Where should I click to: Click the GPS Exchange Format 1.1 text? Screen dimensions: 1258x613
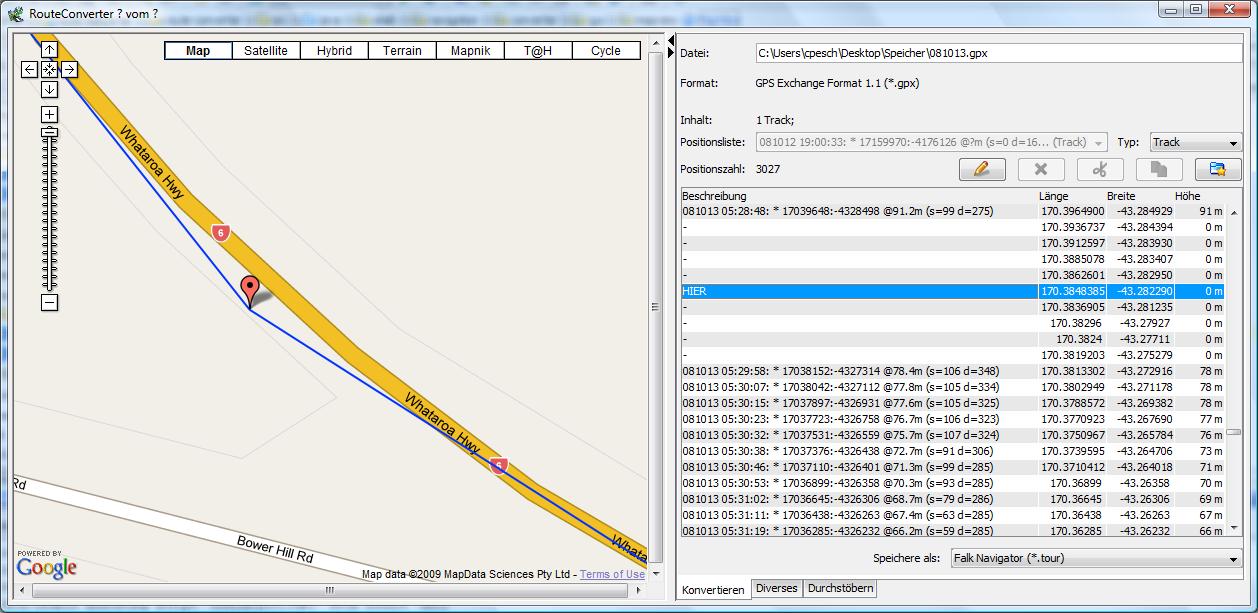click(x=837, y=84)
